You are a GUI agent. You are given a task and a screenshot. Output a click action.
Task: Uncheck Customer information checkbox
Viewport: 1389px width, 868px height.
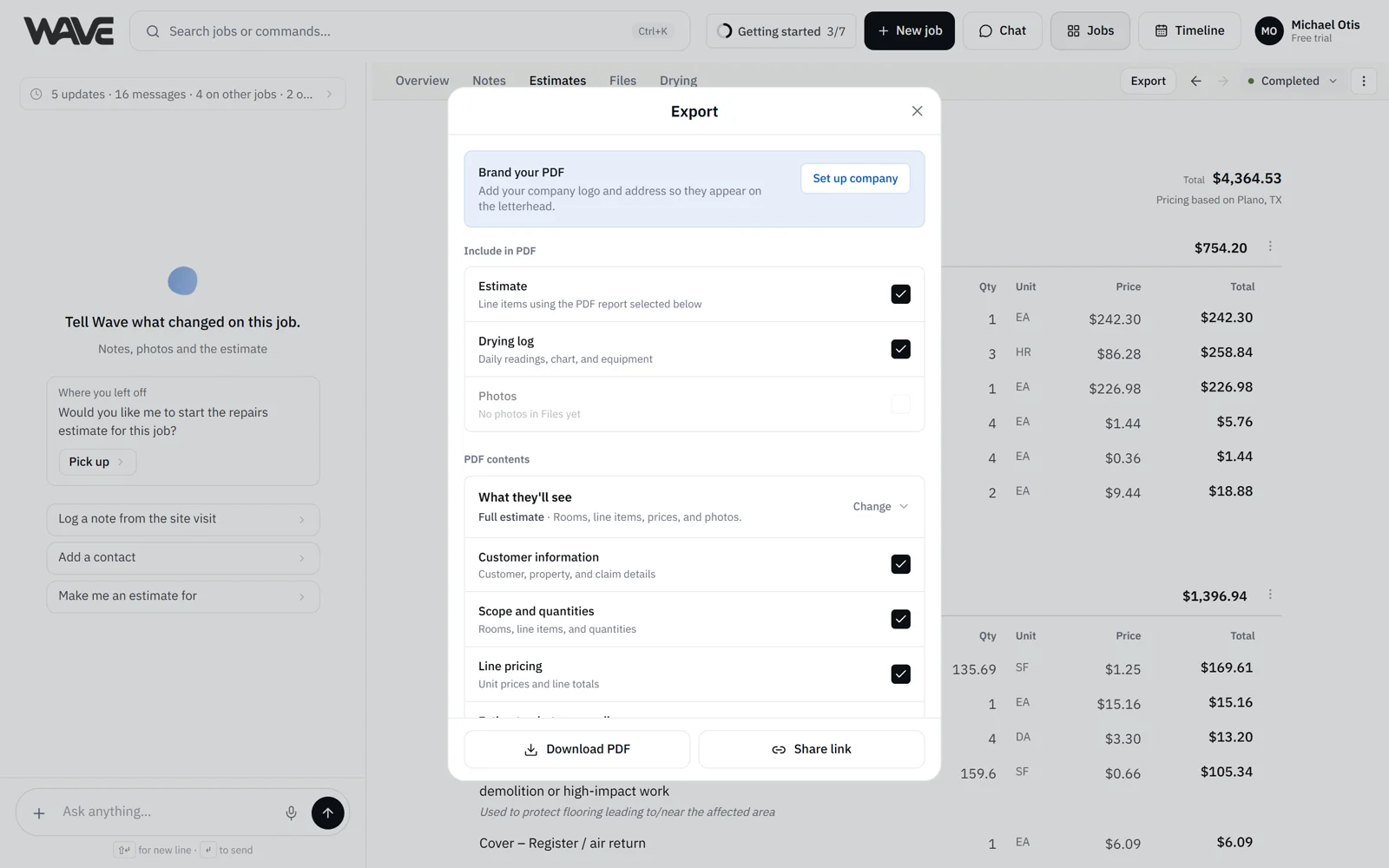(901, 564)
